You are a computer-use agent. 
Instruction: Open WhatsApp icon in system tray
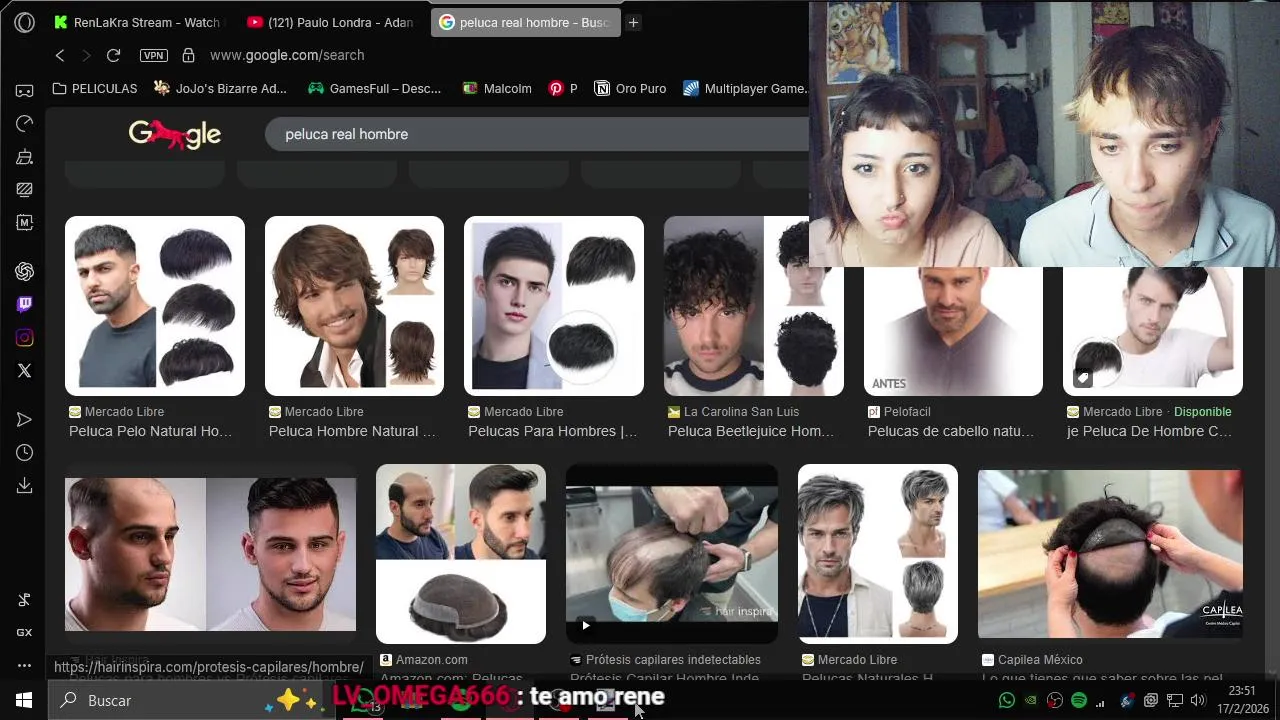tap(1007, 701)
